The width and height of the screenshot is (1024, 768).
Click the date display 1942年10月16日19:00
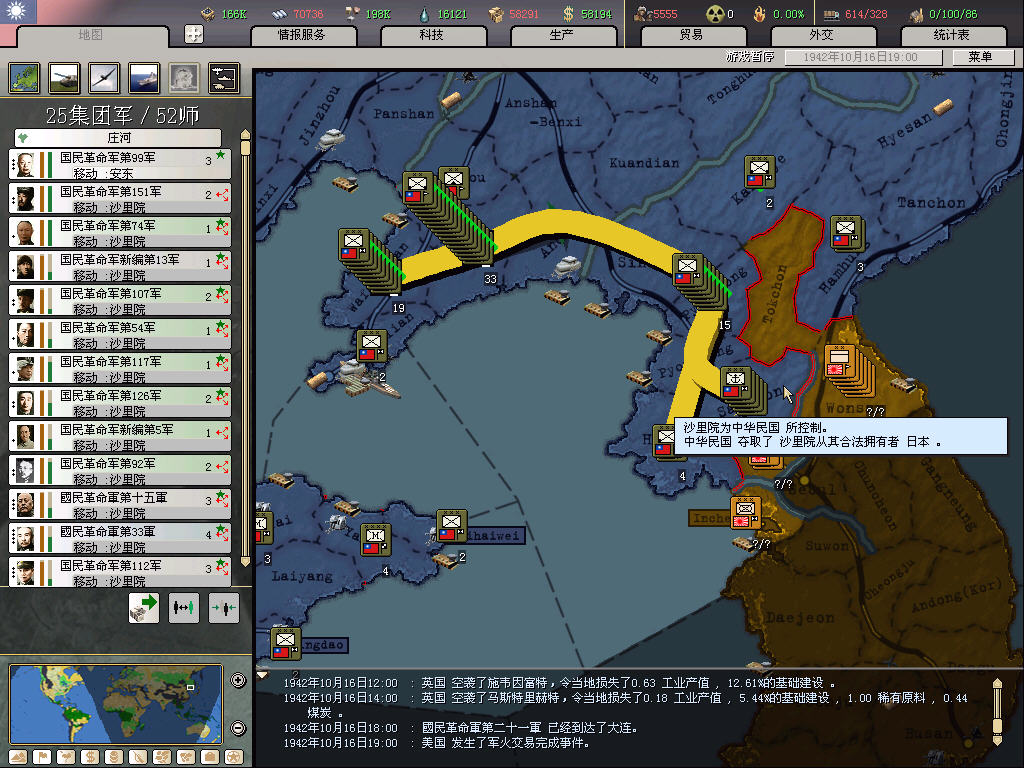tap(863, 57)
